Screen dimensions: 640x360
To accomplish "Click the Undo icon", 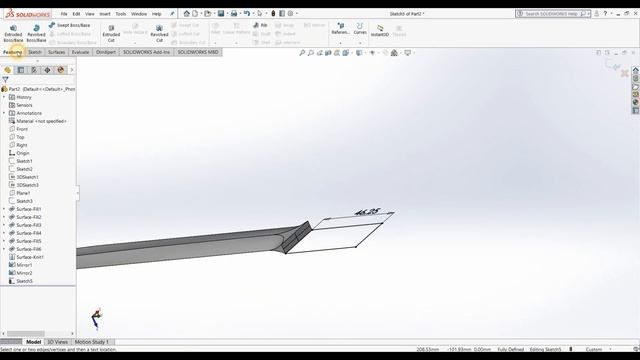I will (x=247, y=13).
